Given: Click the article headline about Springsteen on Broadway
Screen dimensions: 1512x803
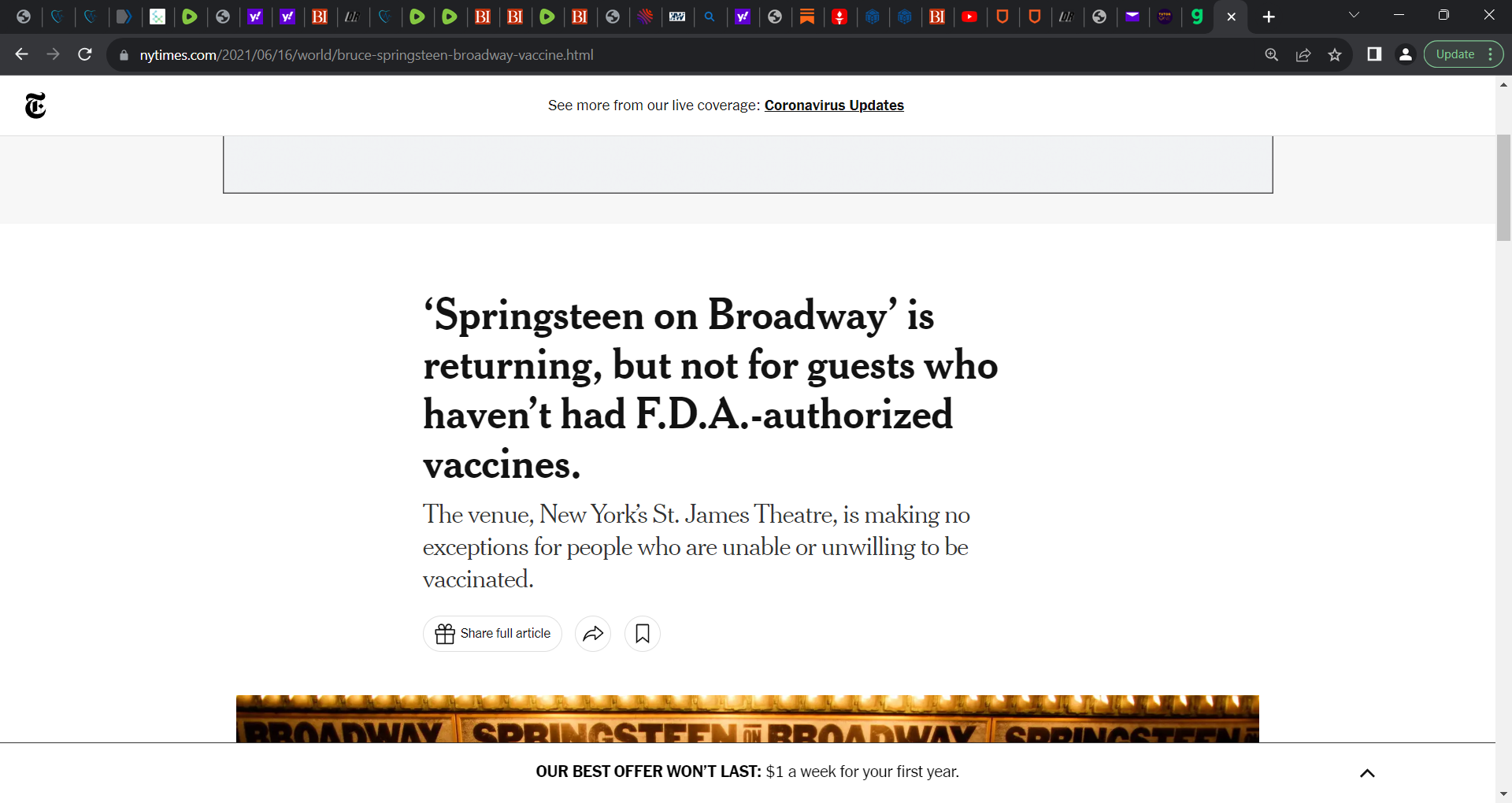Looking at the screenshot, I should pos(710,389).
